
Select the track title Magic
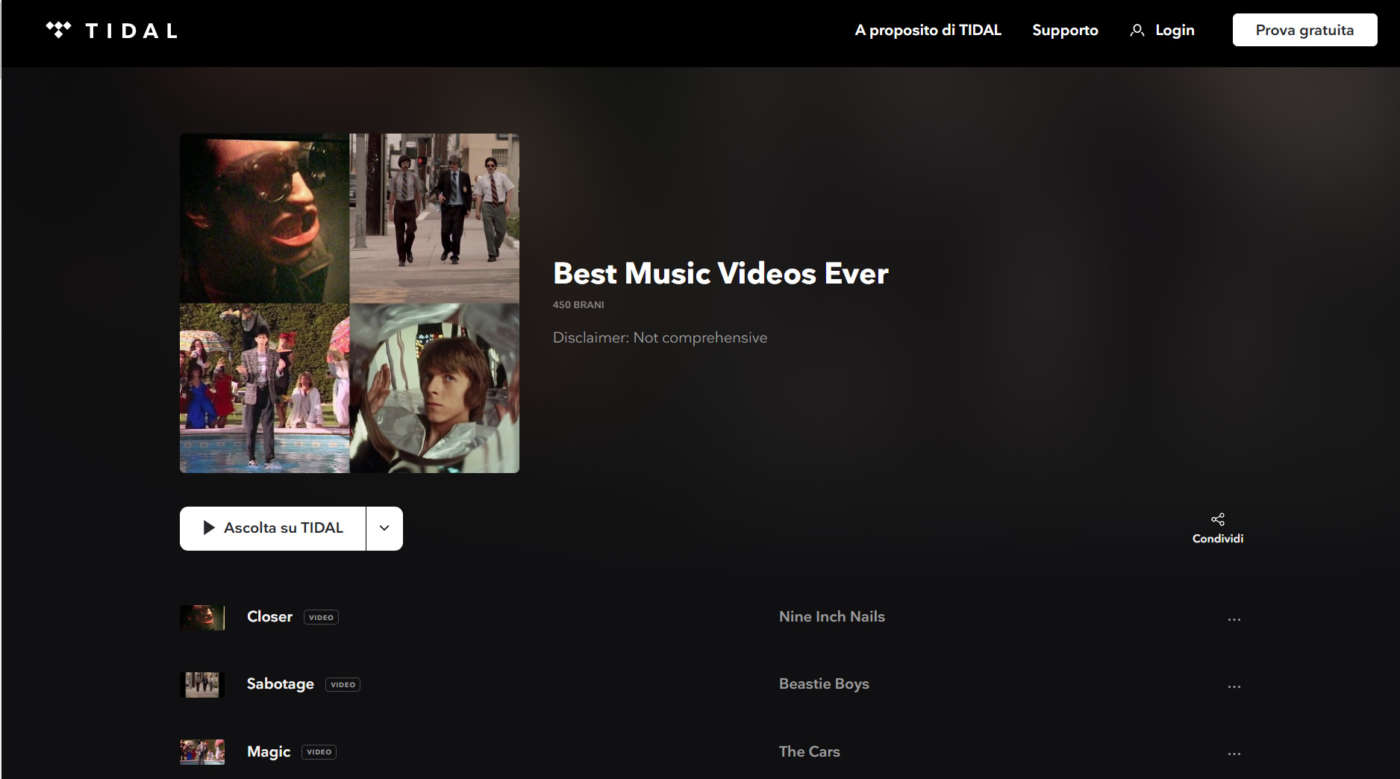click(269, 752)
